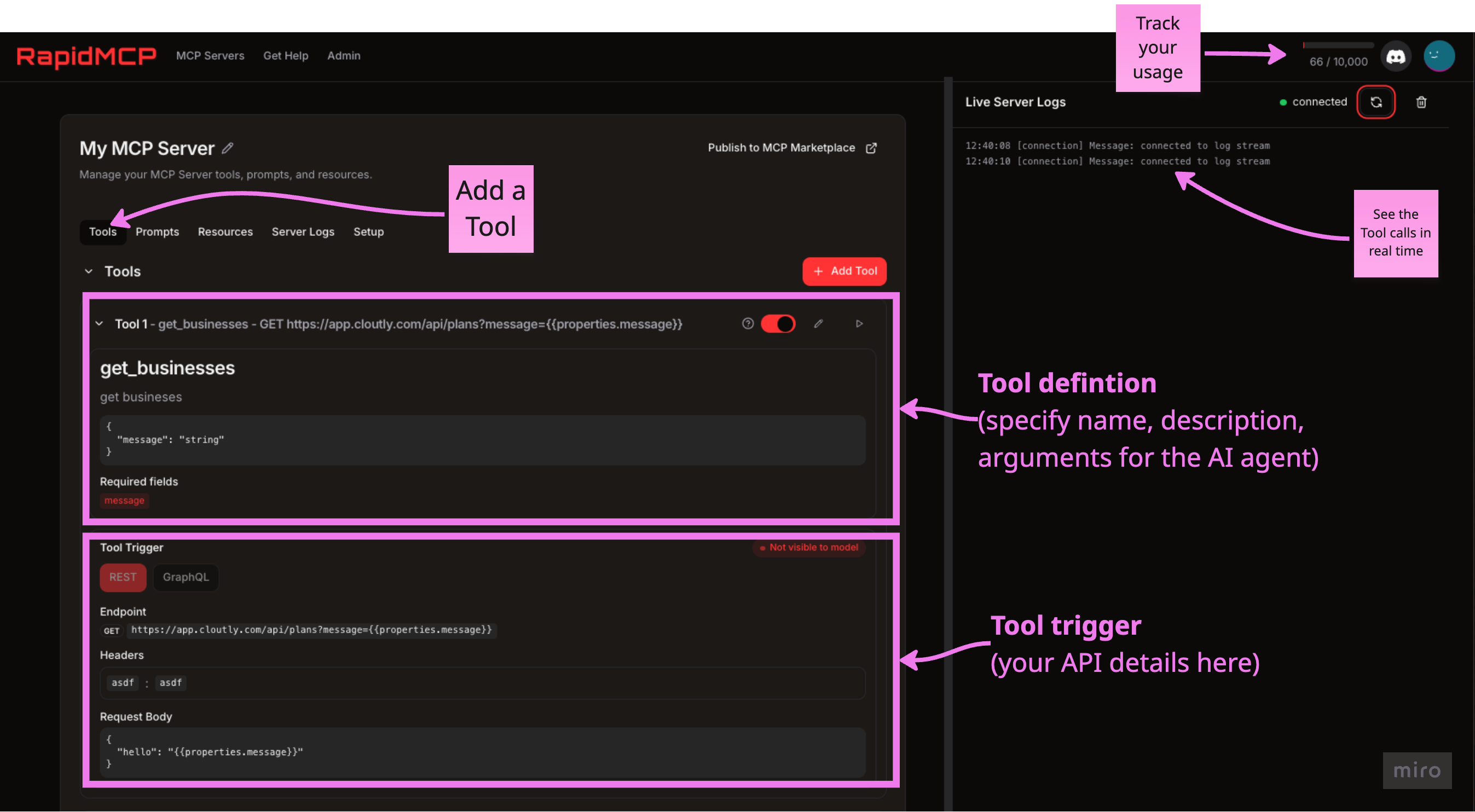
Task: Open the Setup tab
Action: click(x=368, y=232)
